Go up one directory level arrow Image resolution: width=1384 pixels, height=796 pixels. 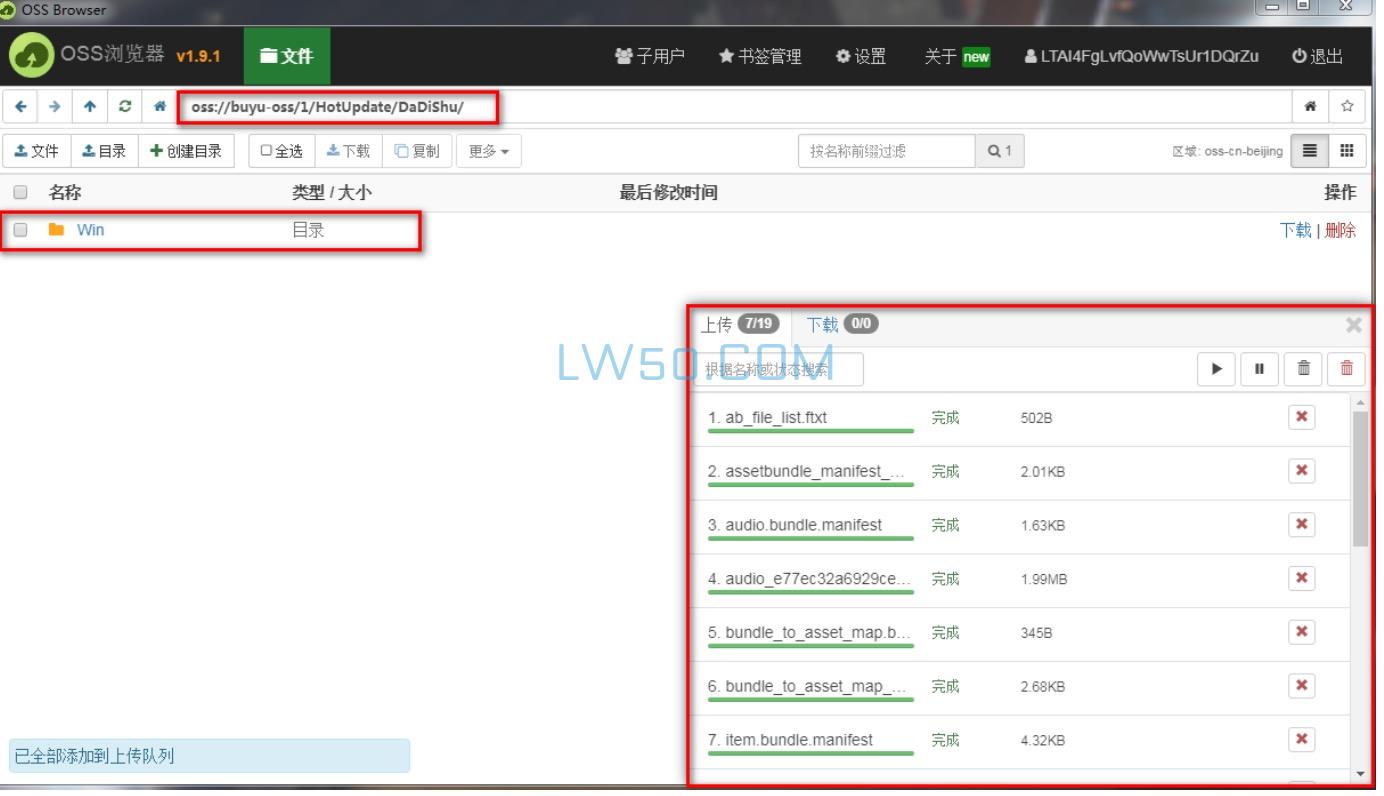coord(90,106)
